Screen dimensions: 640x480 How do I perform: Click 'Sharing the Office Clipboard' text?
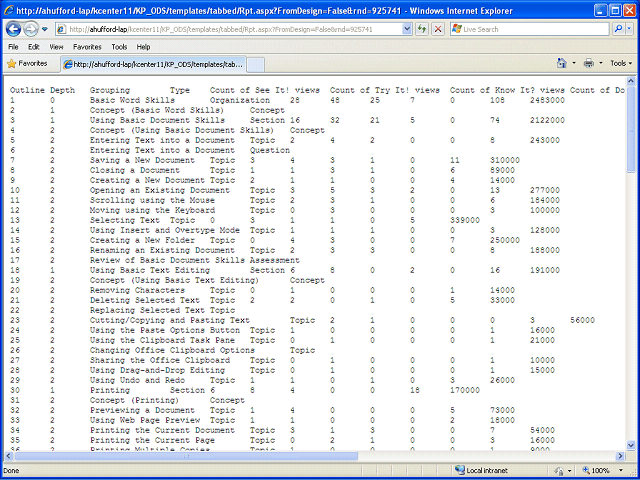[160, 360]
